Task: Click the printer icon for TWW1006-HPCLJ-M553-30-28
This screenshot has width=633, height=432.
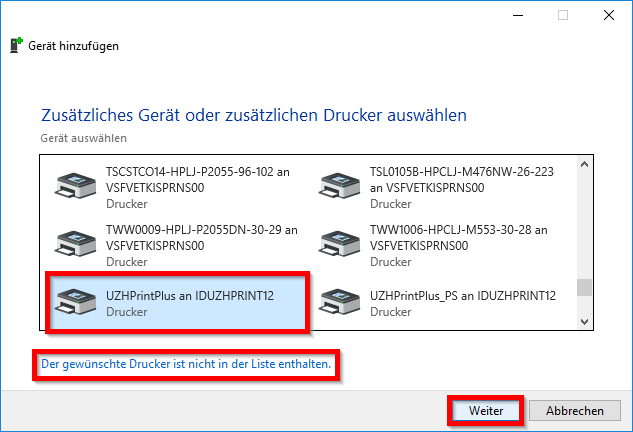Action: [x=340, y=243]
